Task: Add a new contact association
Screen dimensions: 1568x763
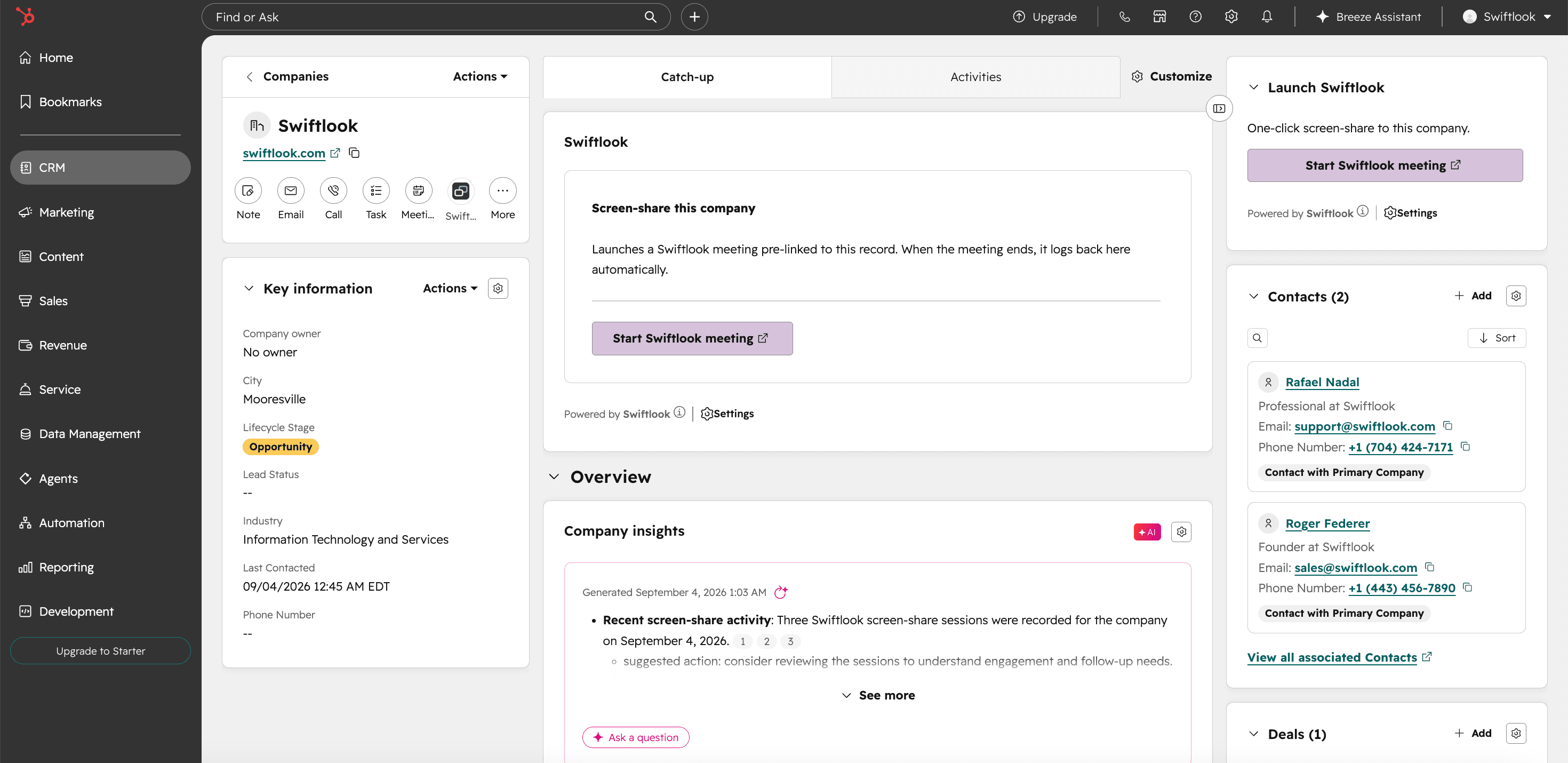Action: pyautogui.click(x=1473, y=296)
